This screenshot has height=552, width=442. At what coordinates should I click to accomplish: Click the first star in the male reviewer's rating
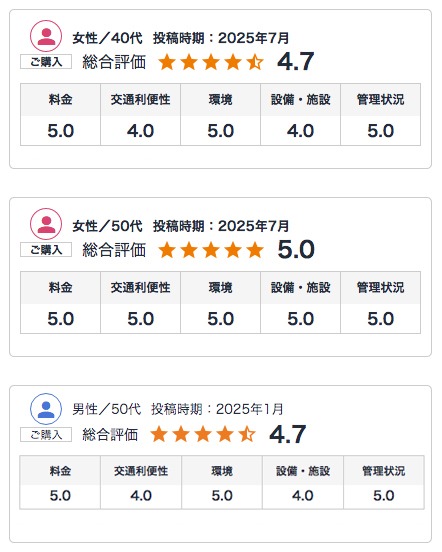[x=159, y=434]
